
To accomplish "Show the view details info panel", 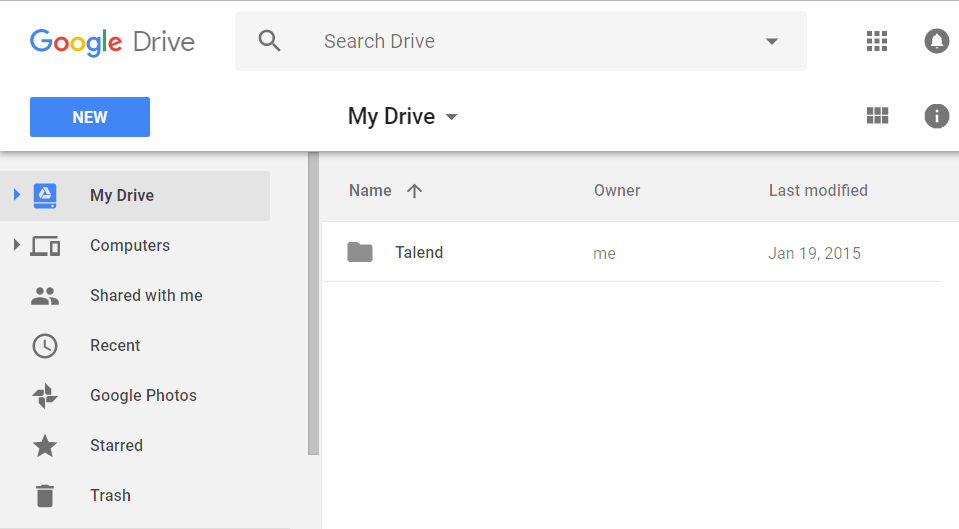I will [x=936, y=116].
